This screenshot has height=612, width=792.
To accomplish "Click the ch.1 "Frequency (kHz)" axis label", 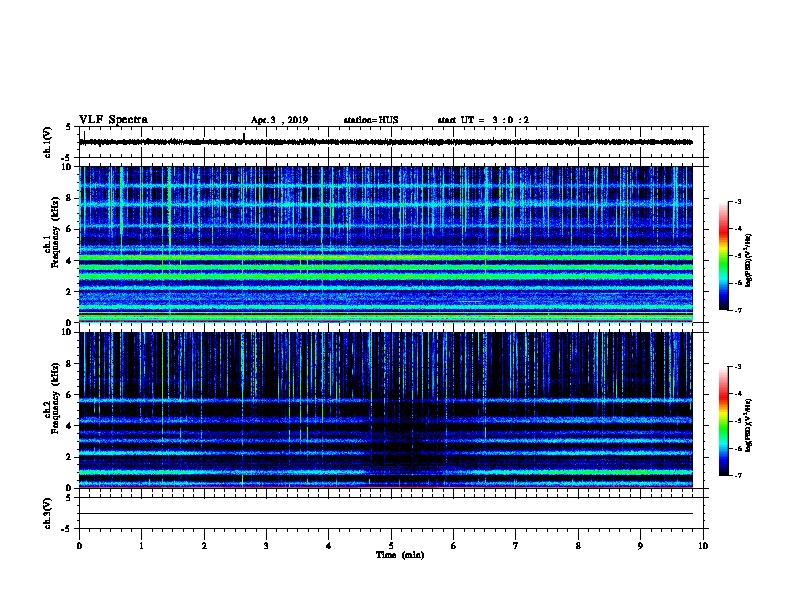I will point(55,232).
